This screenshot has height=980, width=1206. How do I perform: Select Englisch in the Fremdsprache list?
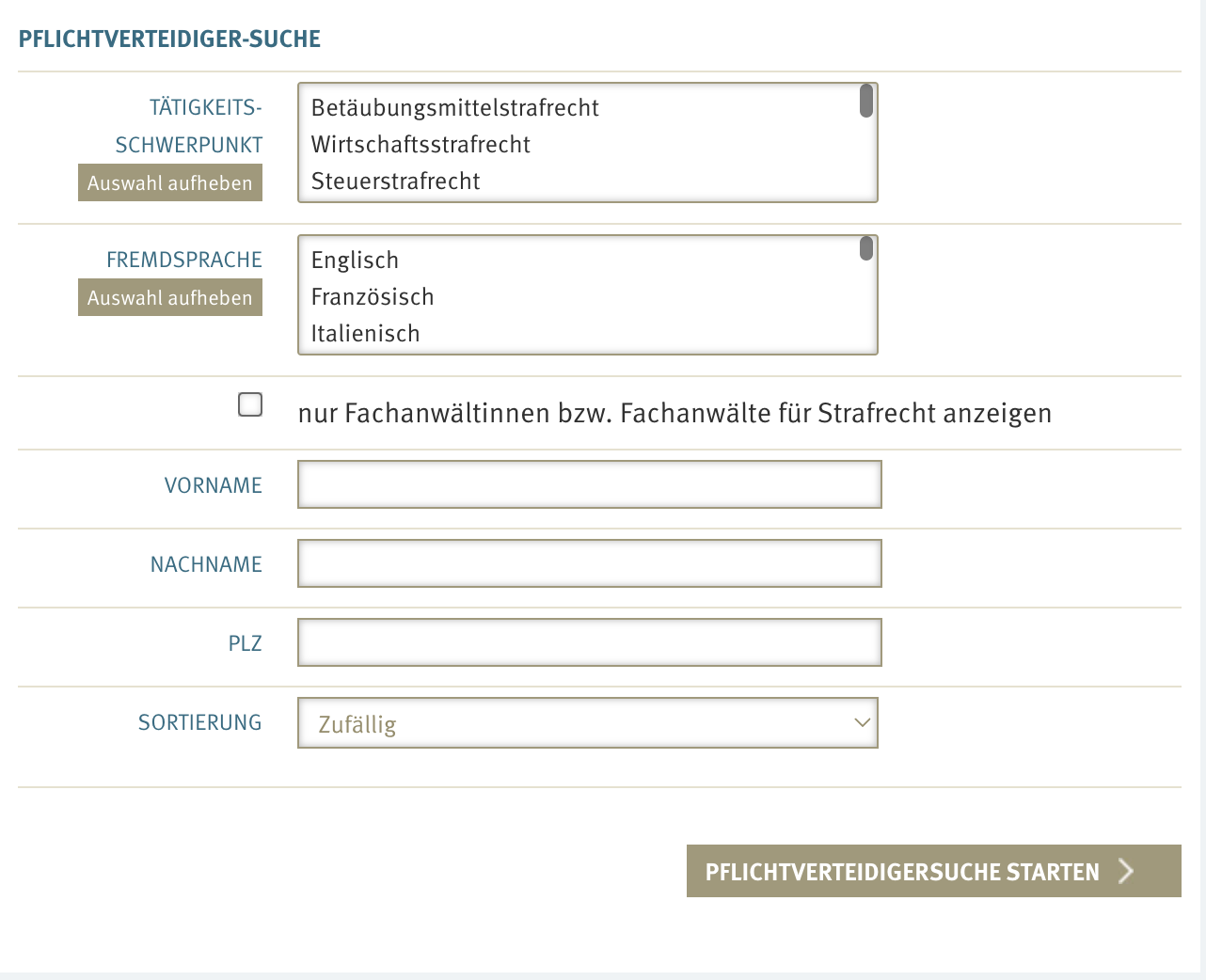[x=355, y=260]
